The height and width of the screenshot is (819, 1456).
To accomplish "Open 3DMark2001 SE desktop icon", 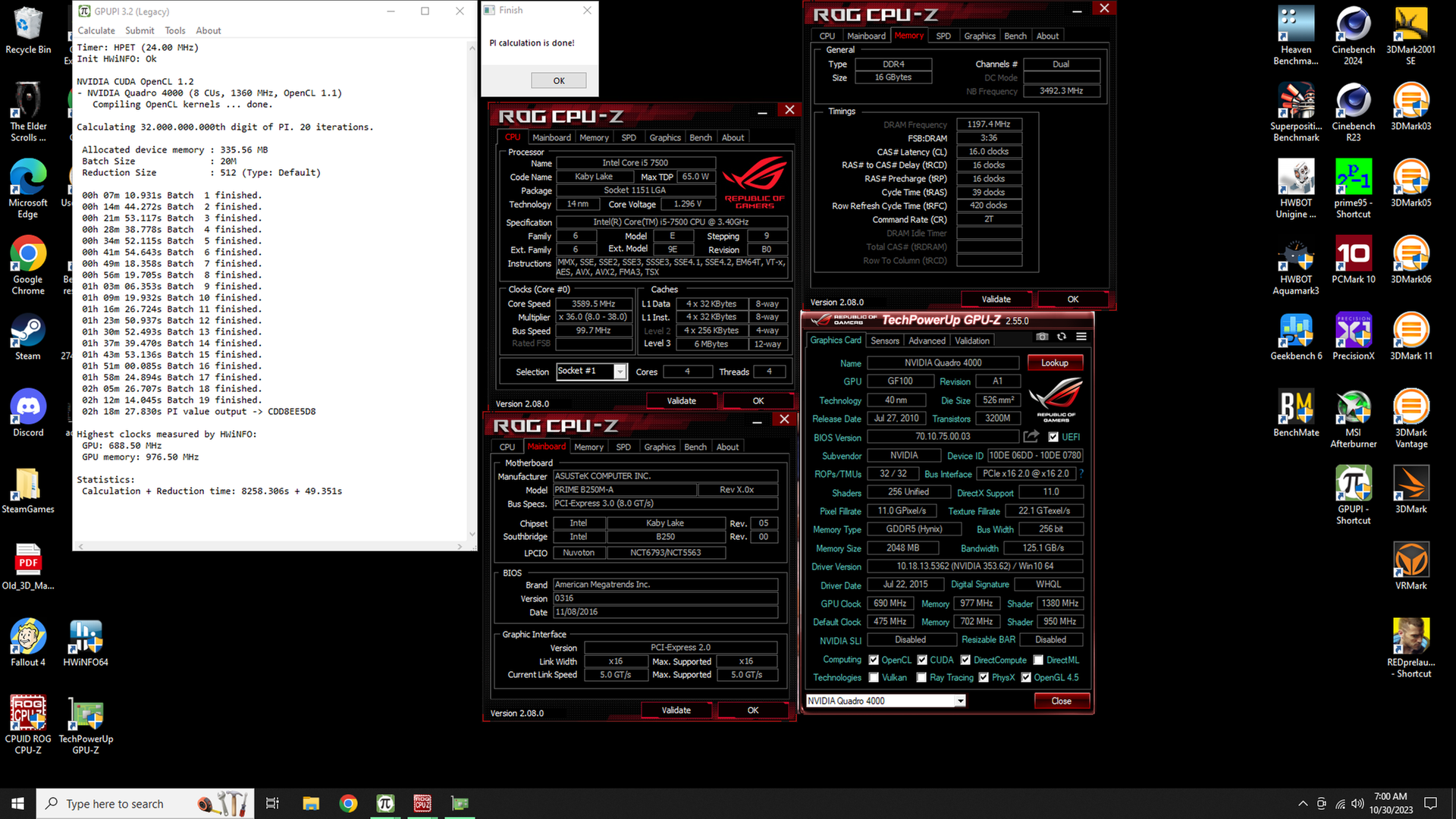I will (x=1411, y=36).
